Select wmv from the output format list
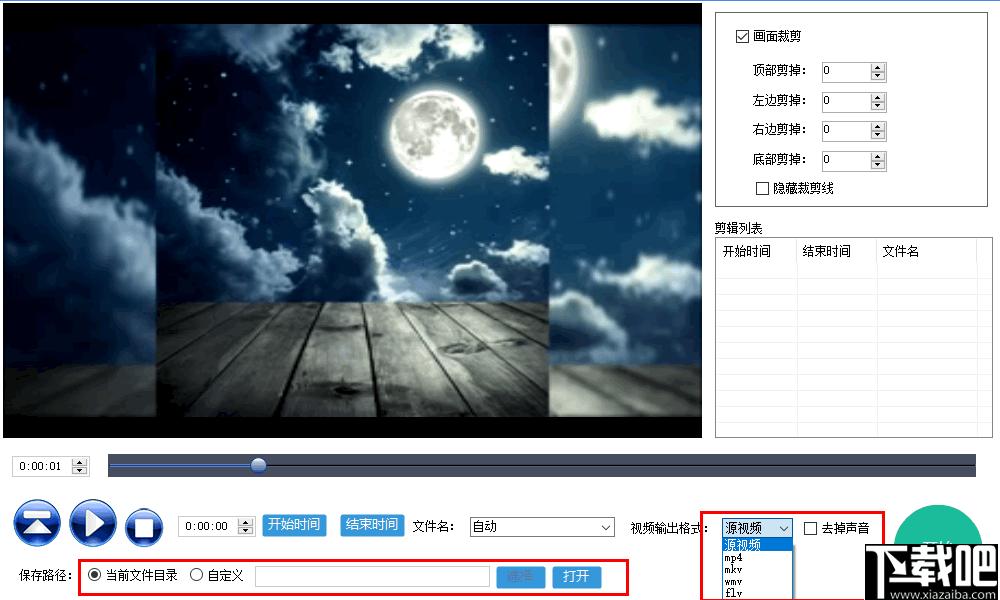1000x600 pixels. click(x=758, y=582)
